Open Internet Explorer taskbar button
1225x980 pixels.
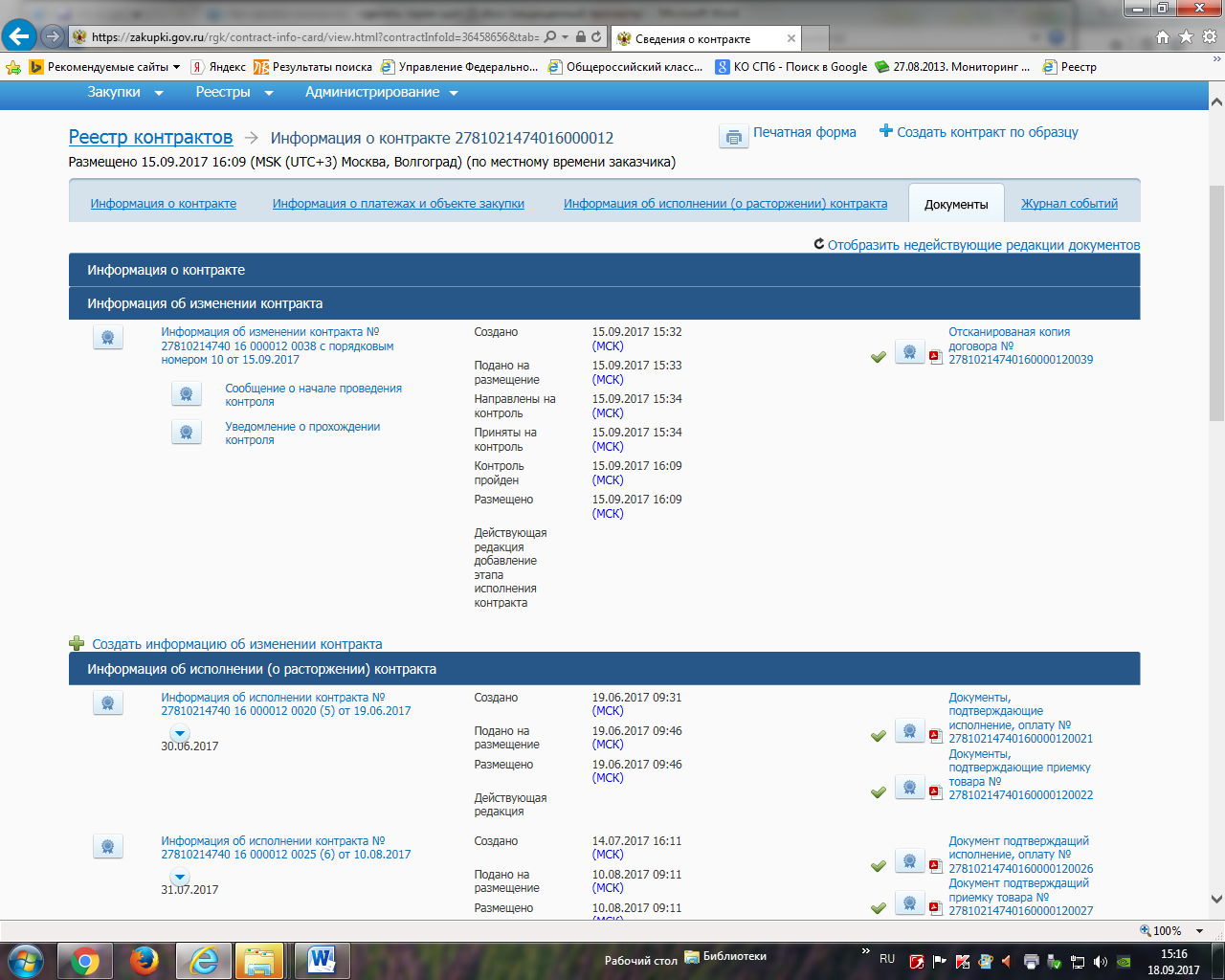[x=204, y=960]
